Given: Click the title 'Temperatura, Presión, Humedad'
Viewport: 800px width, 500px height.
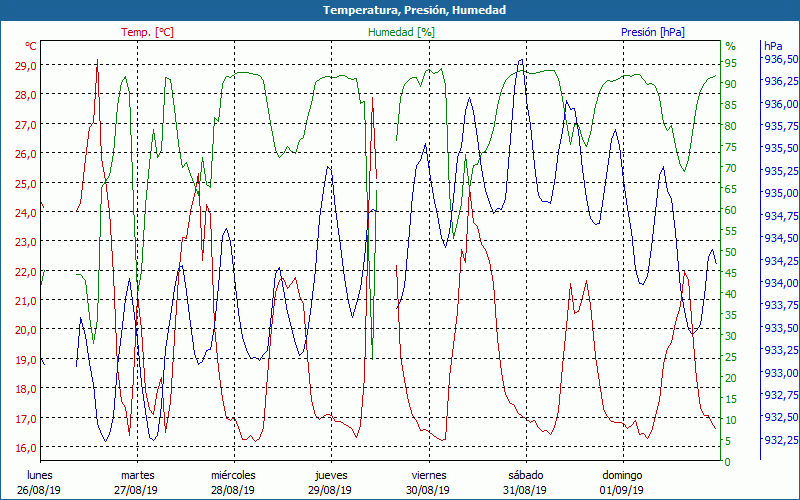Looking at the screenshot, I should coord(414,10).
